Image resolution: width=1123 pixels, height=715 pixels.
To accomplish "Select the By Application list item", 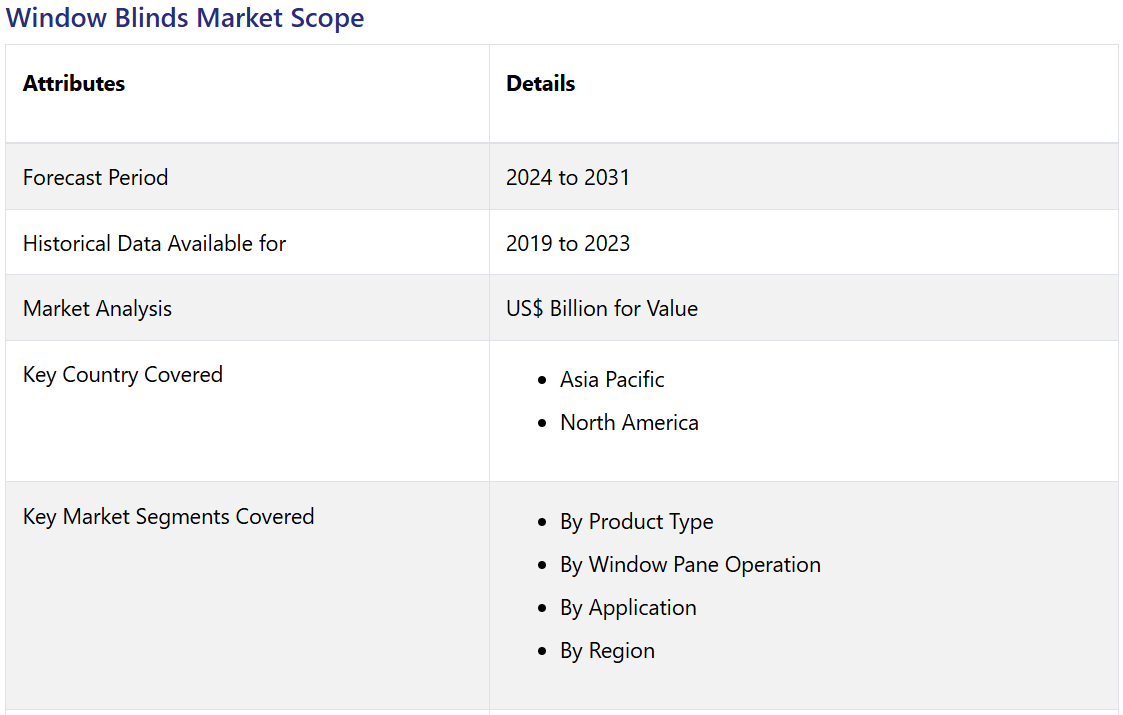I will 628,608.
